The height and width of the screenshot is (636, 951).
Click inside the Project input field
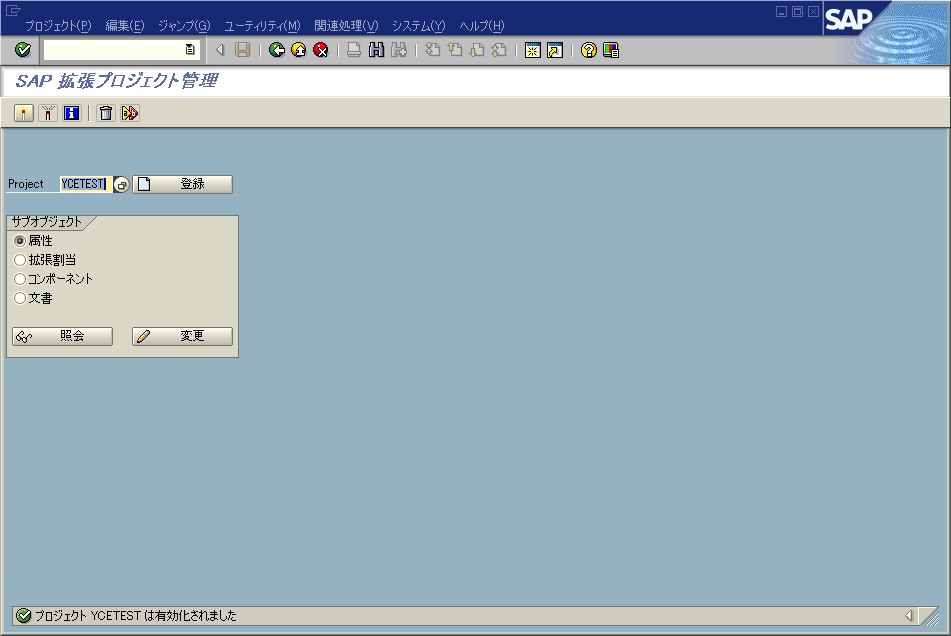click(85, 184)
